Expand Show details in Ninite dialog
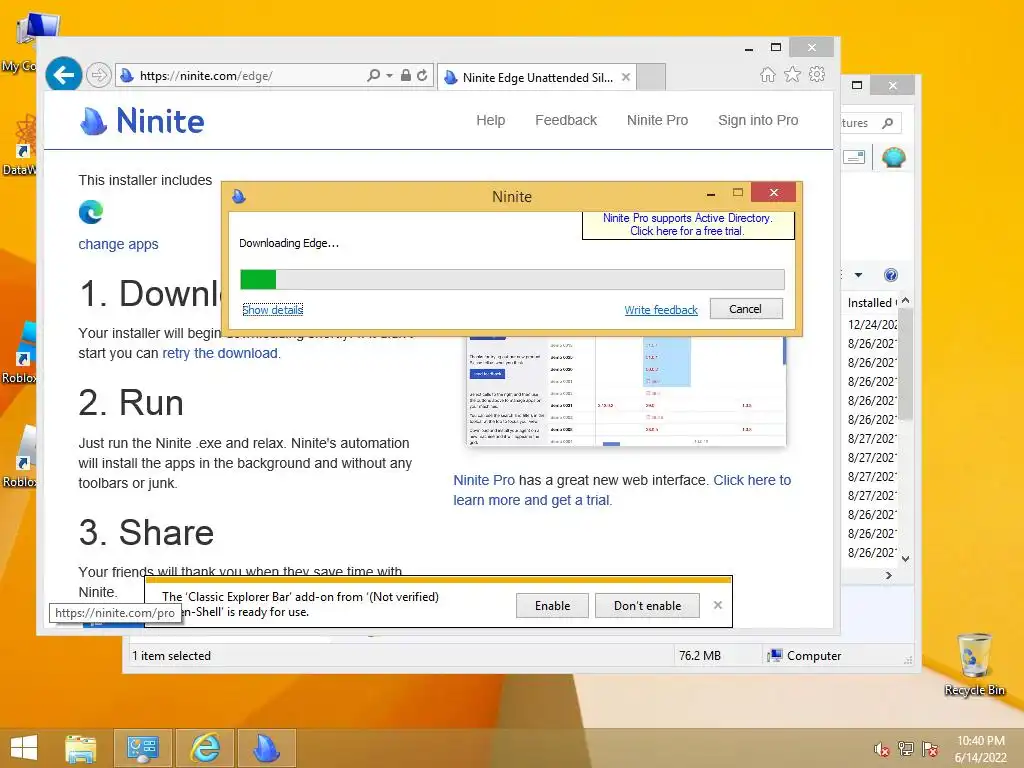Screen dimensions: 1024x768 272,310
